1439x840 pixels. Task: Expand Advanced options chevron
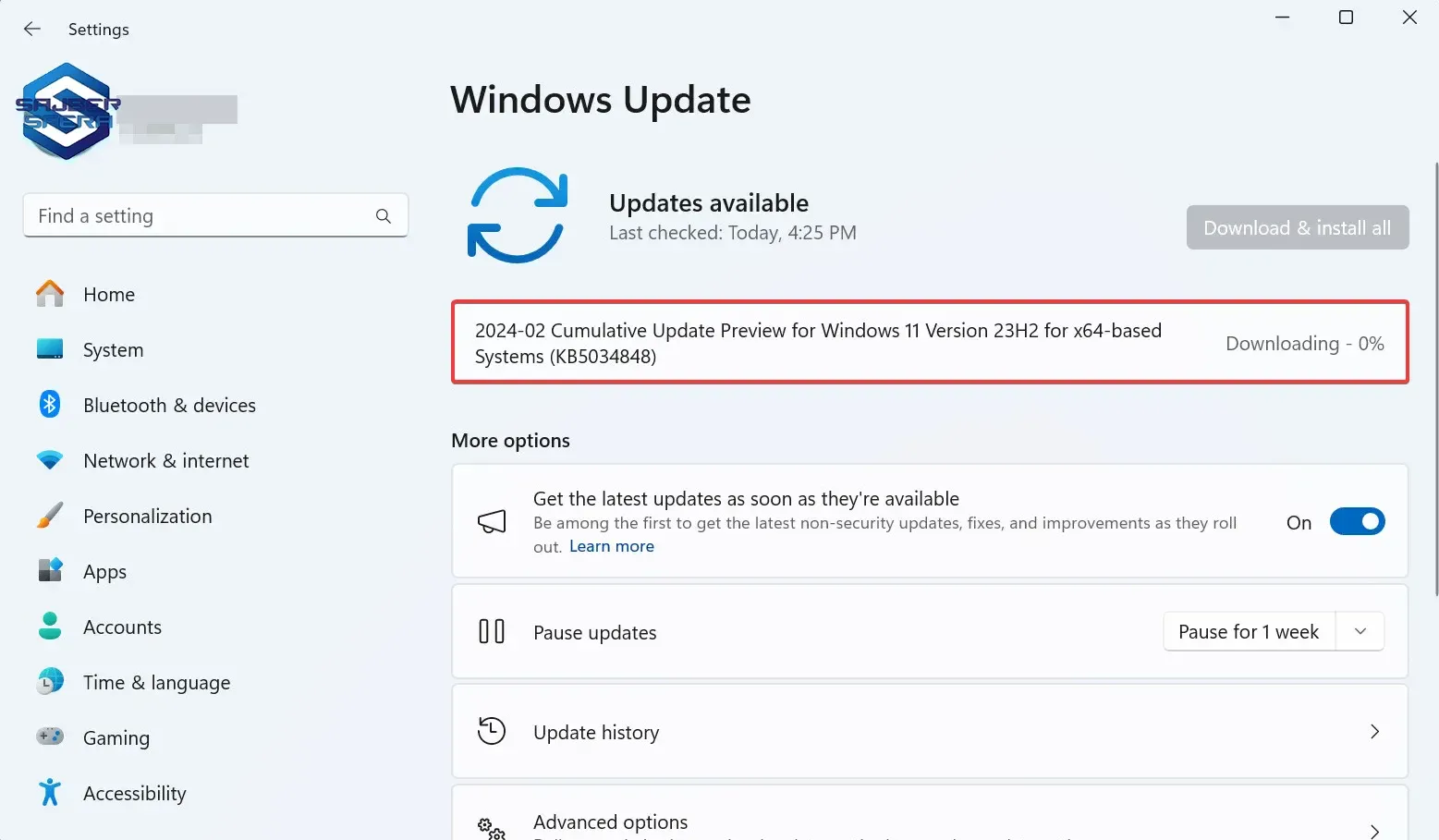point(1374,831)
